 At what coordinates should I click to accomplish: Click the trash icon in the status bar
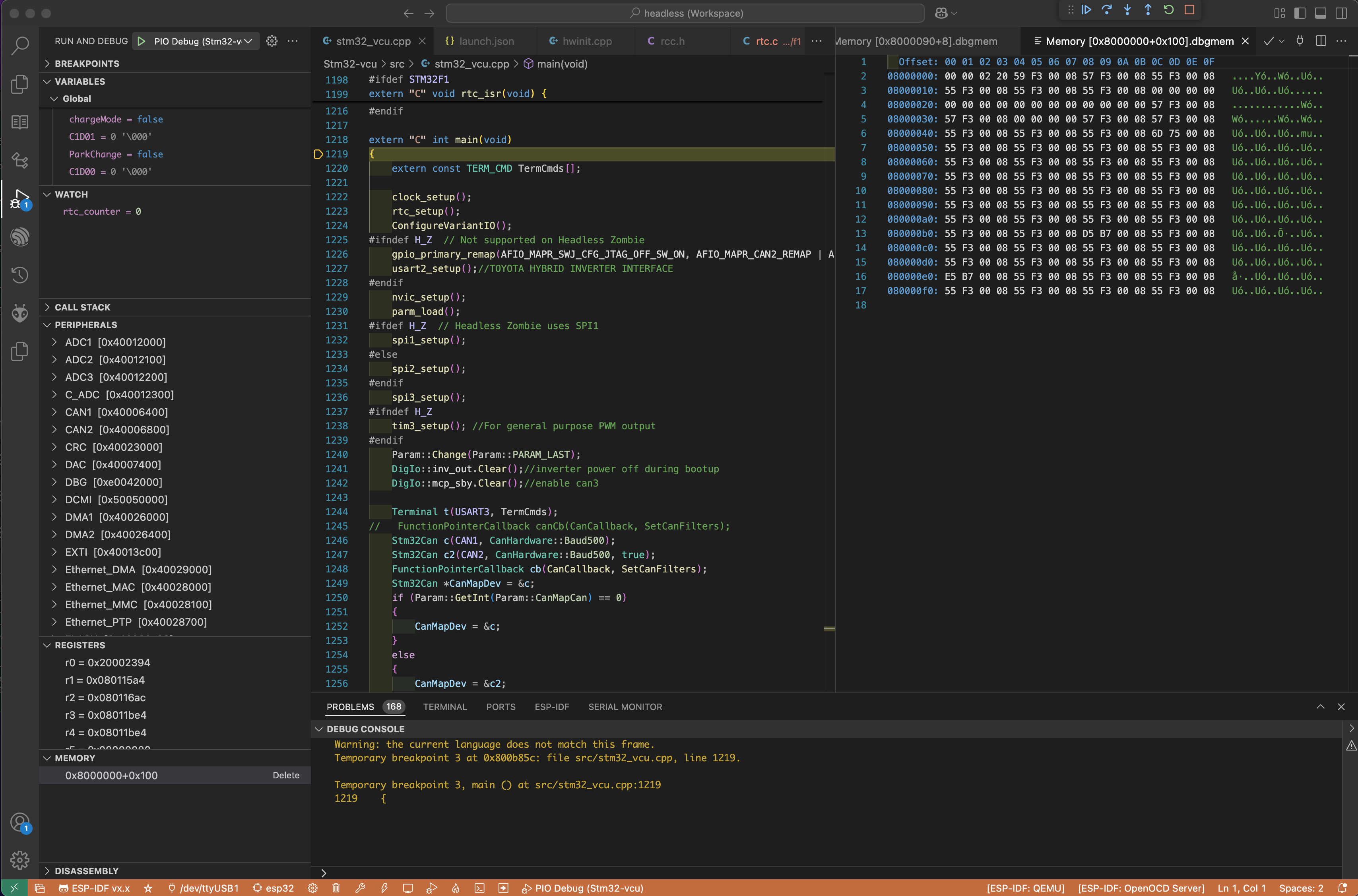[336, 888]
